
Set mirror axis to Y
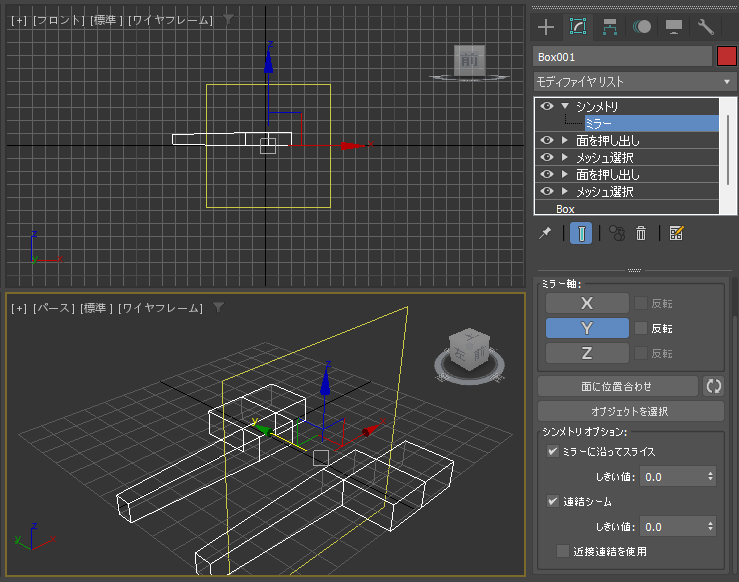[587, 328]
